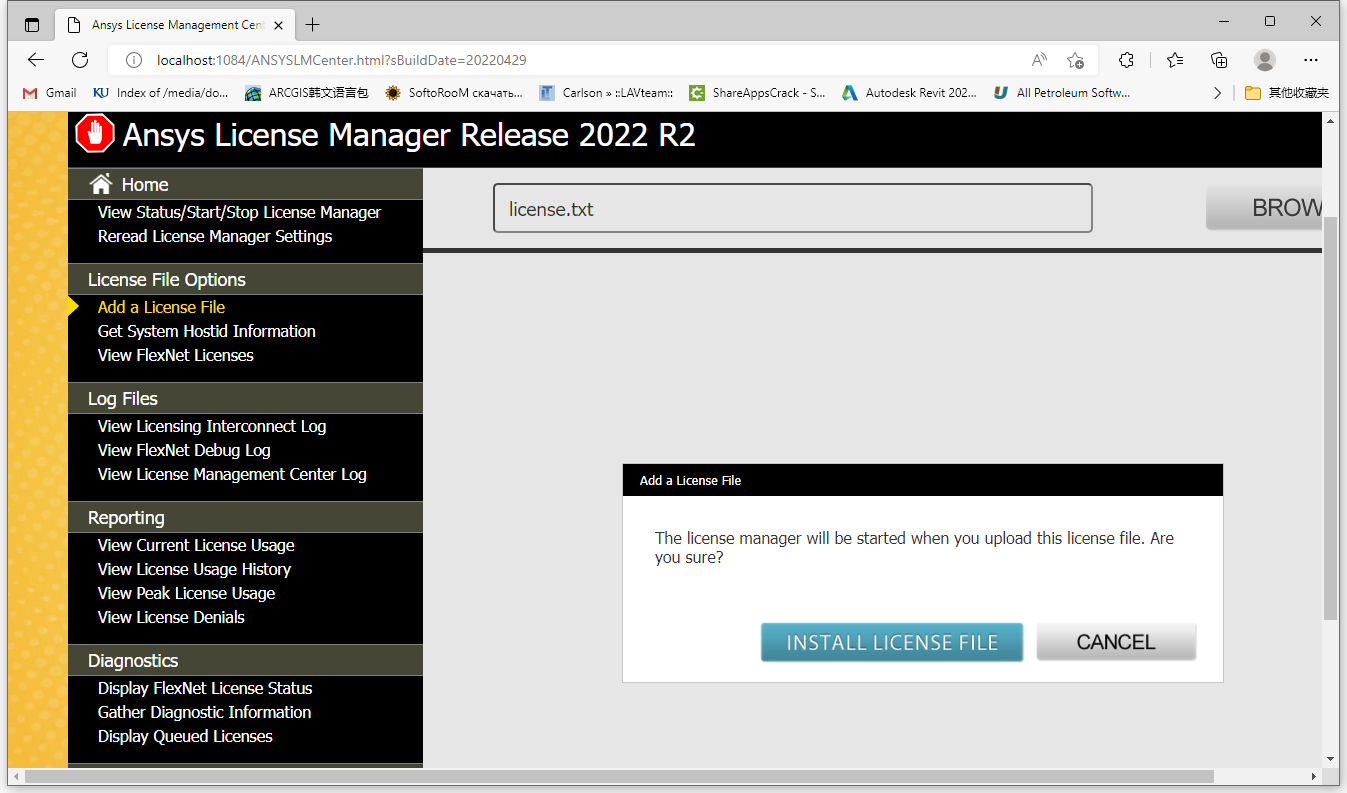Screen dimensions: 1347x793
Task: Click the vertical scrollbar down arrow
Action: 1330,759
